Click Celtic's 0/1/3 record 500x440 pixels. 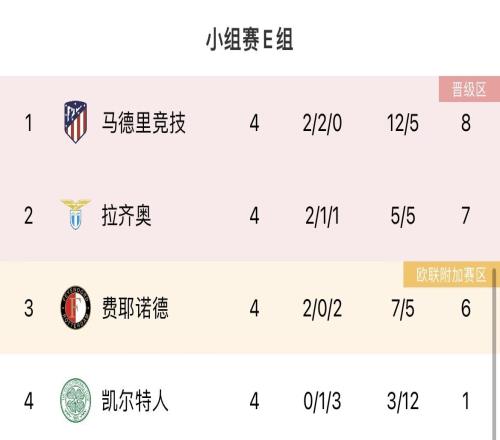tap(322, 401)
